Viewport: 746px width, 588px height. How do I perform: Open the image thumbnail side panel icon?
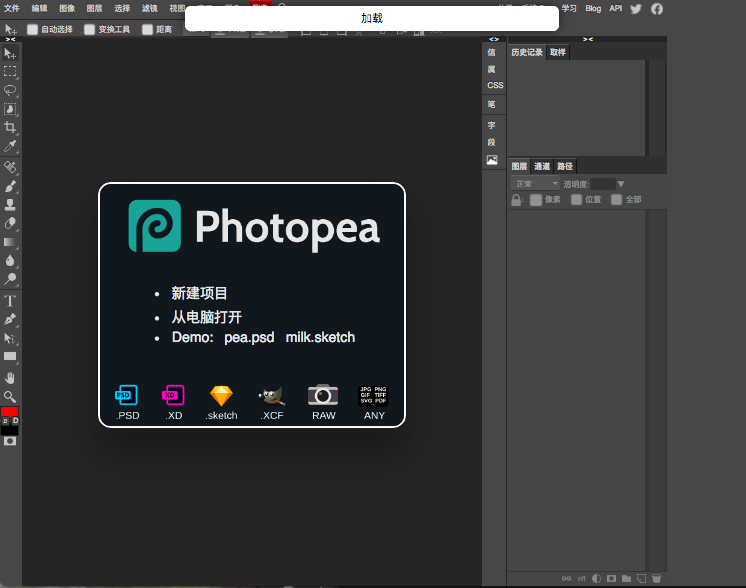point(492,160)
